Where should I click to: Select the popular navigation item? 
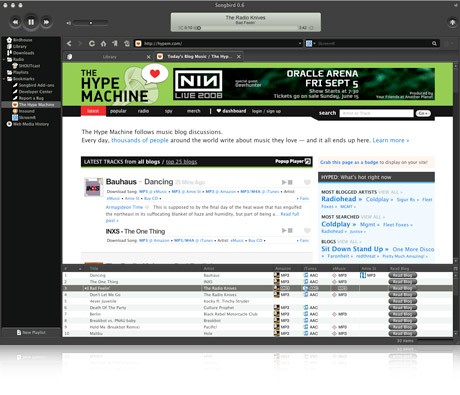pos(118,111)
